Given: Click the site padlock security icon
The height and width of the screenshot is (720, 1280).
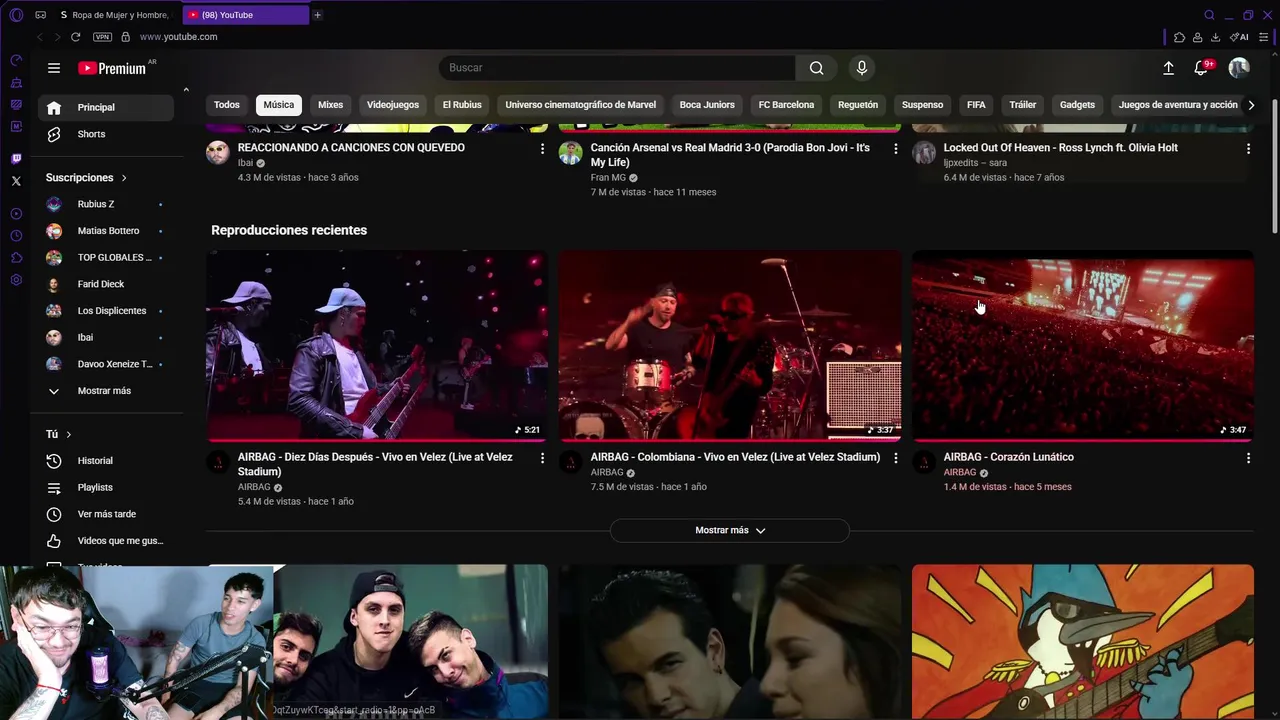Looking at the screenshot, I should pos(125,37).
